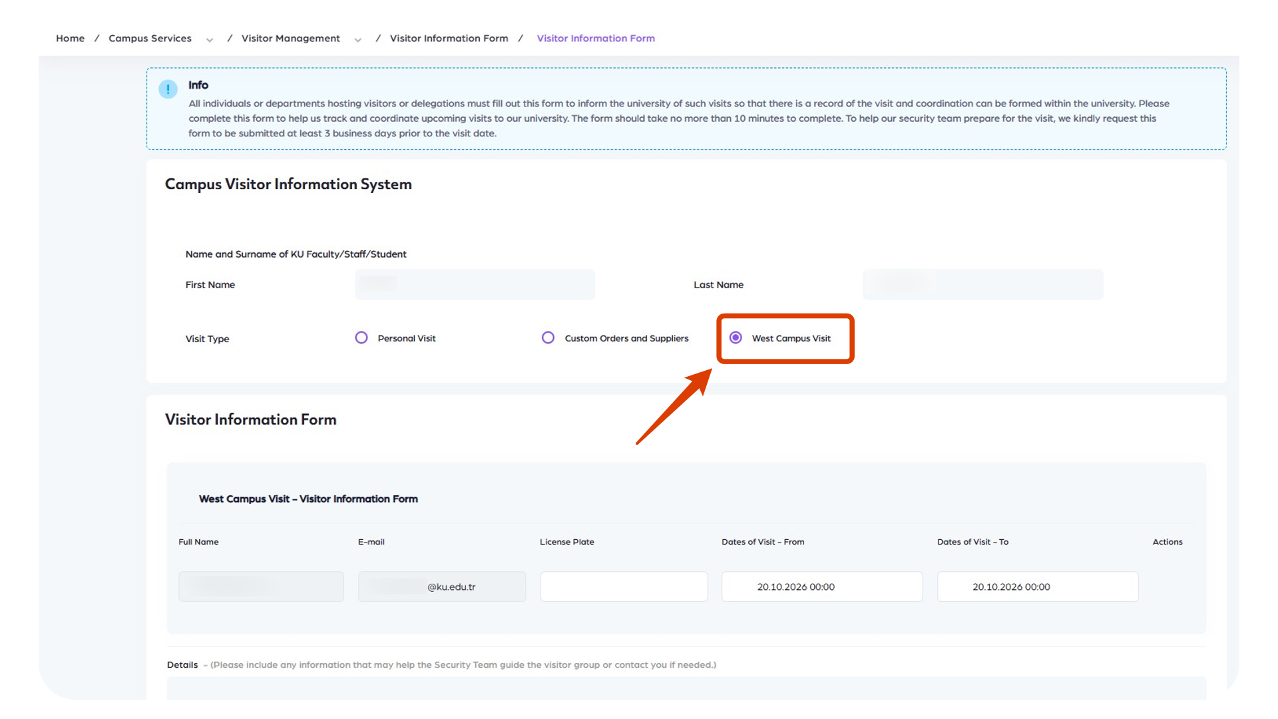1278x719 pixels.
Task: Open the Visitor Management breadcrumb link
Action: (x=291, y=38)
